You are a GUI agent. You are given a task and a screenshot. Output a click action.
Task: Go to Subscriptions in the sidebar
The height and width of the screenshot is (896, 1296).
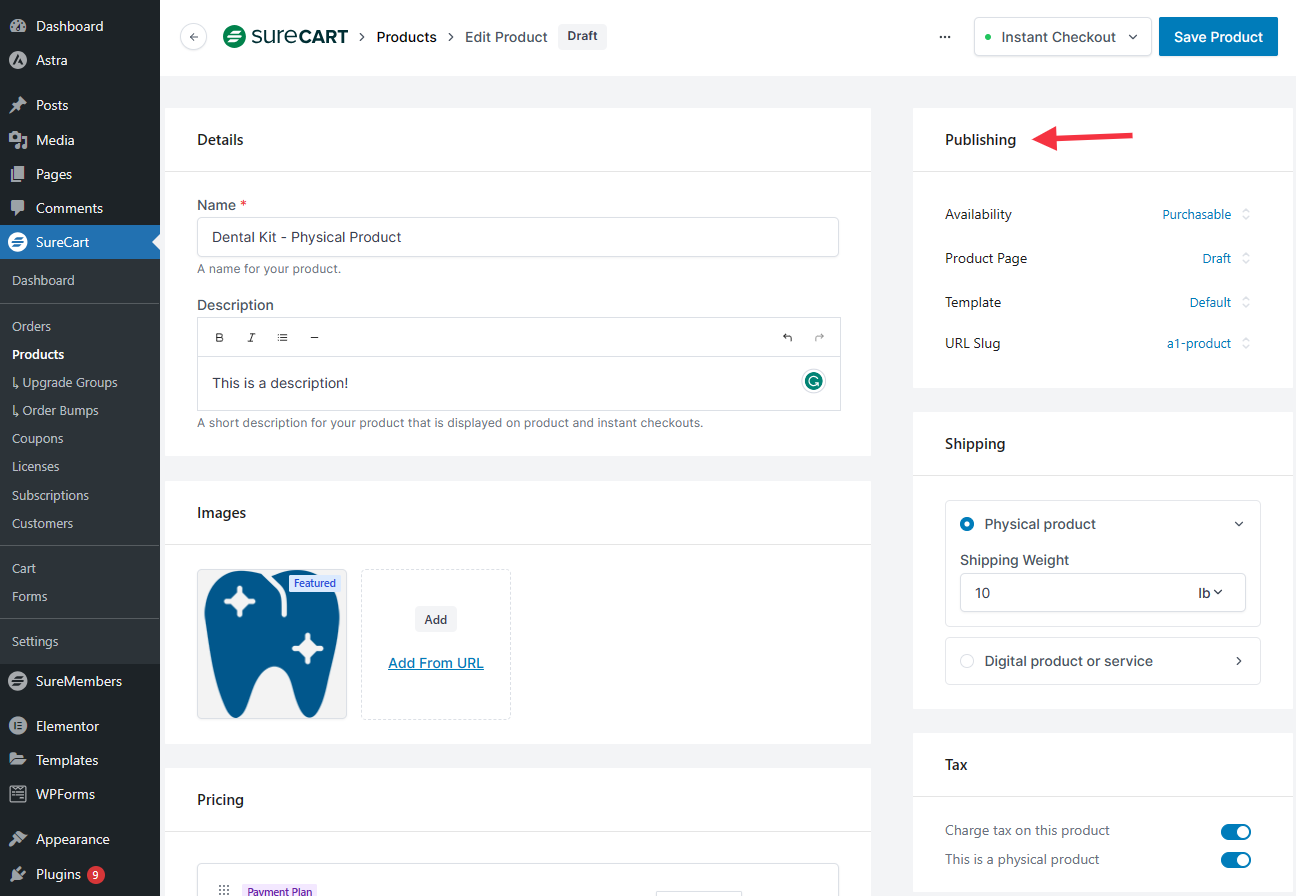pyautogui.click(x=50, y=495)
